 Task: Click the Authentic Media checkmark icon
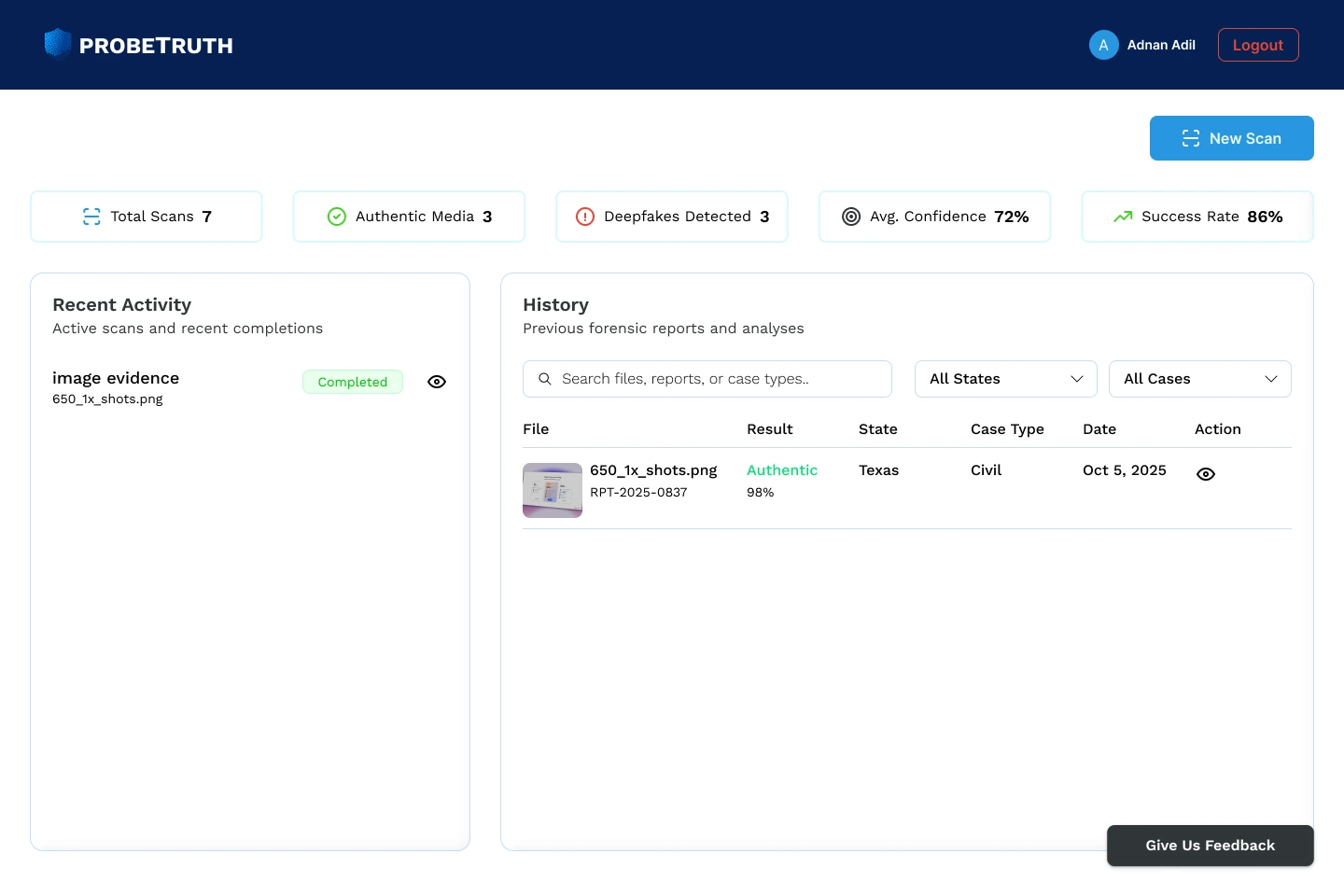337,217
